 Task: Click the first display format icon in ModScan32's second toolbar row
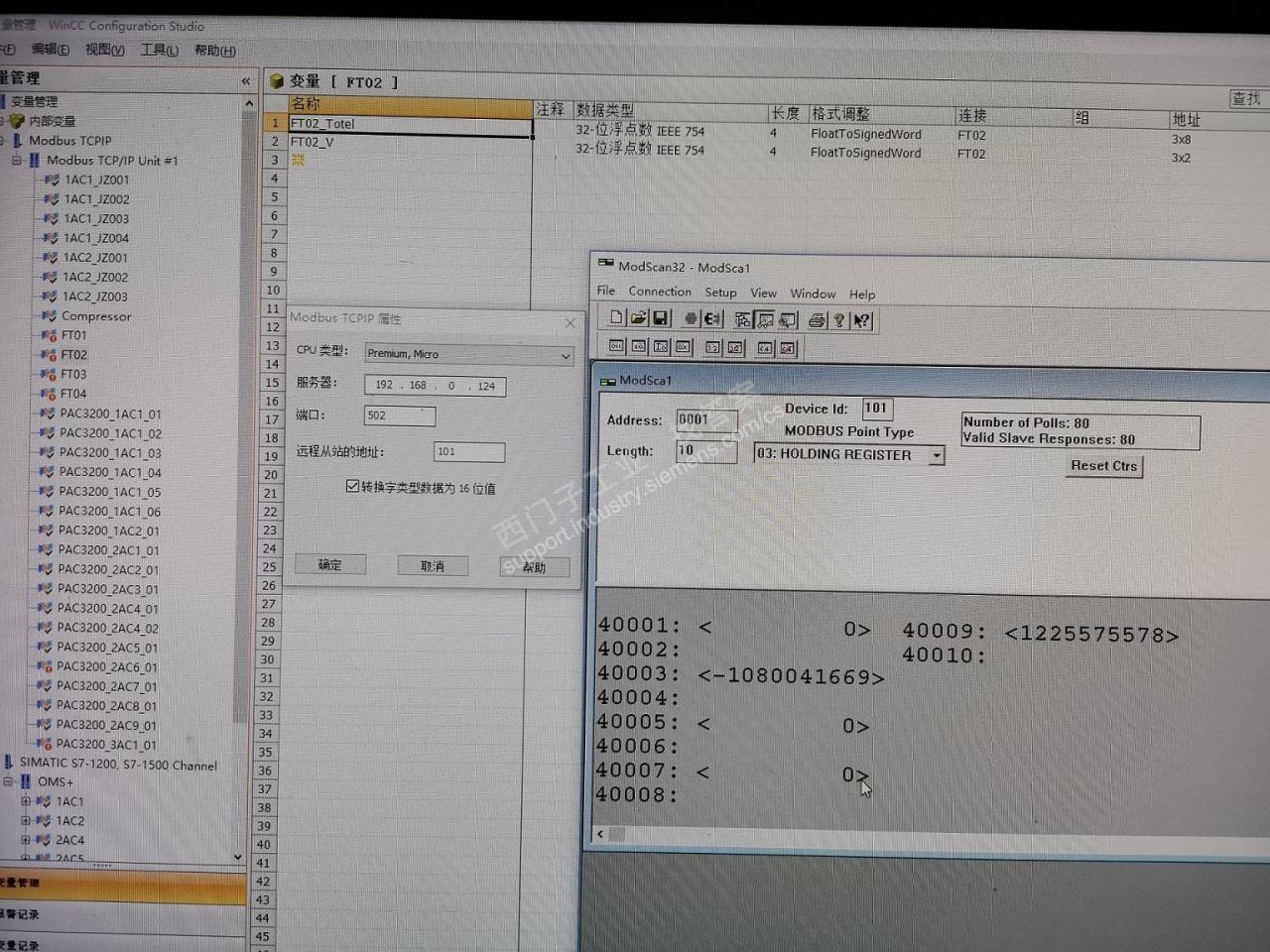click(x=616, y=346)
